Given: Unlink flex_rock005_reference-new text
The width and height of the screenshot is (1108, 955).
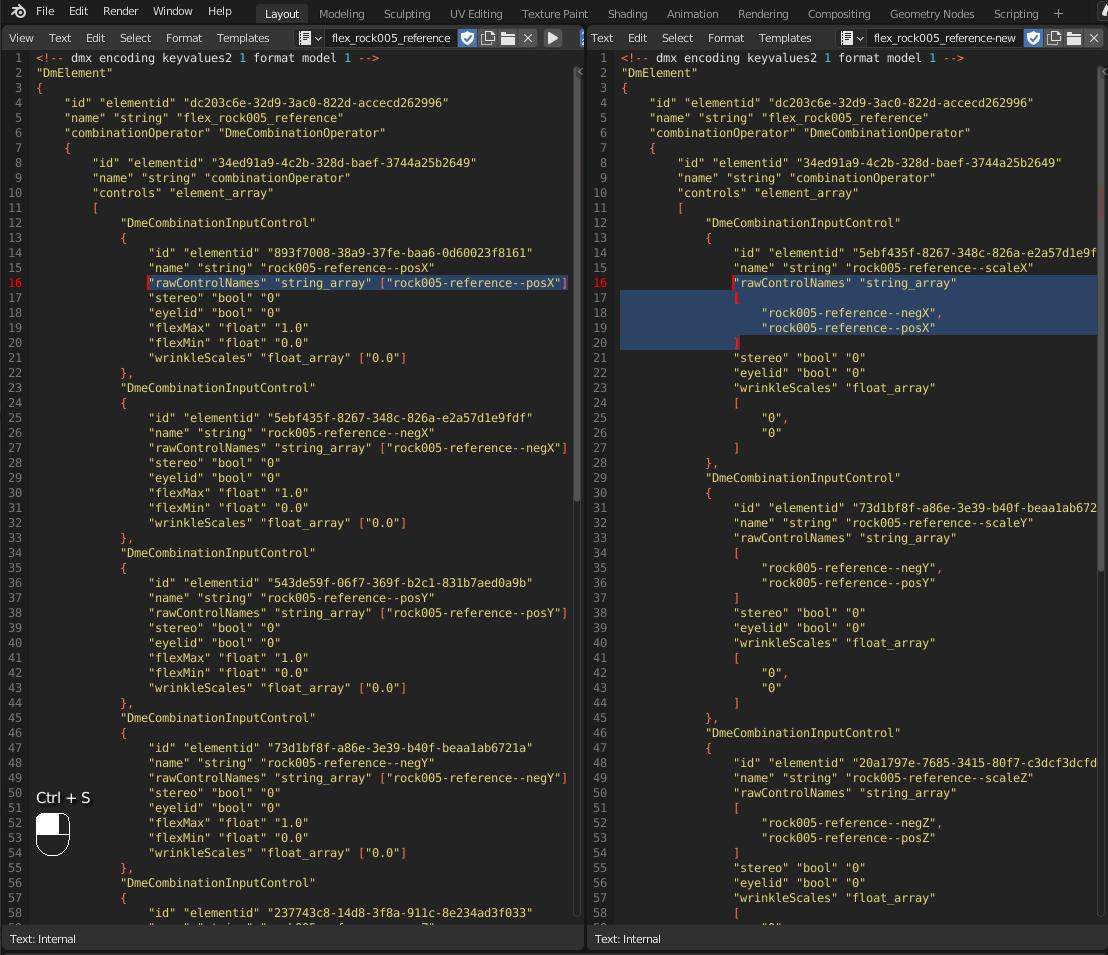Looking at the screenshot, I should (x=1094, y=38).
